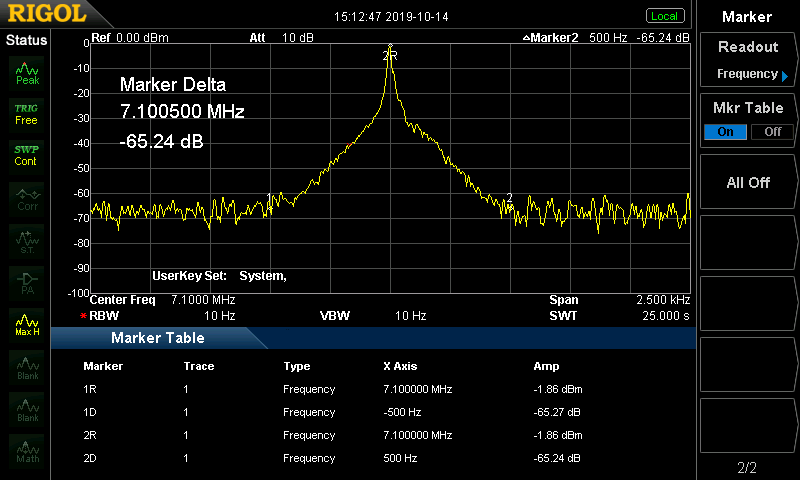800x480 pixels.
Task: Switch marker table to Off
Action: (771, 132)
